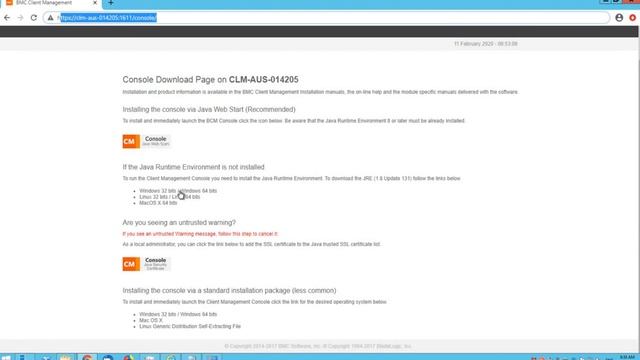Click the URL in the address bar
This screenshot has height=360, width=640.
click(108, 18)
